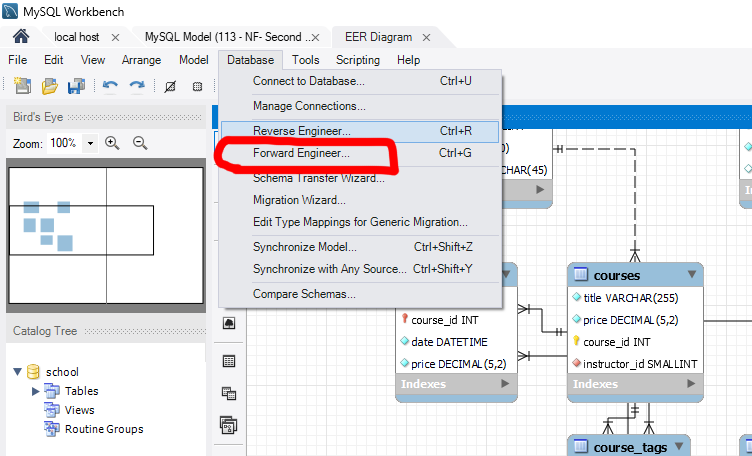This screenshot has height=456, width=752.
Task: Expand the Tables node in Catalog Tree
Action: 35,391
